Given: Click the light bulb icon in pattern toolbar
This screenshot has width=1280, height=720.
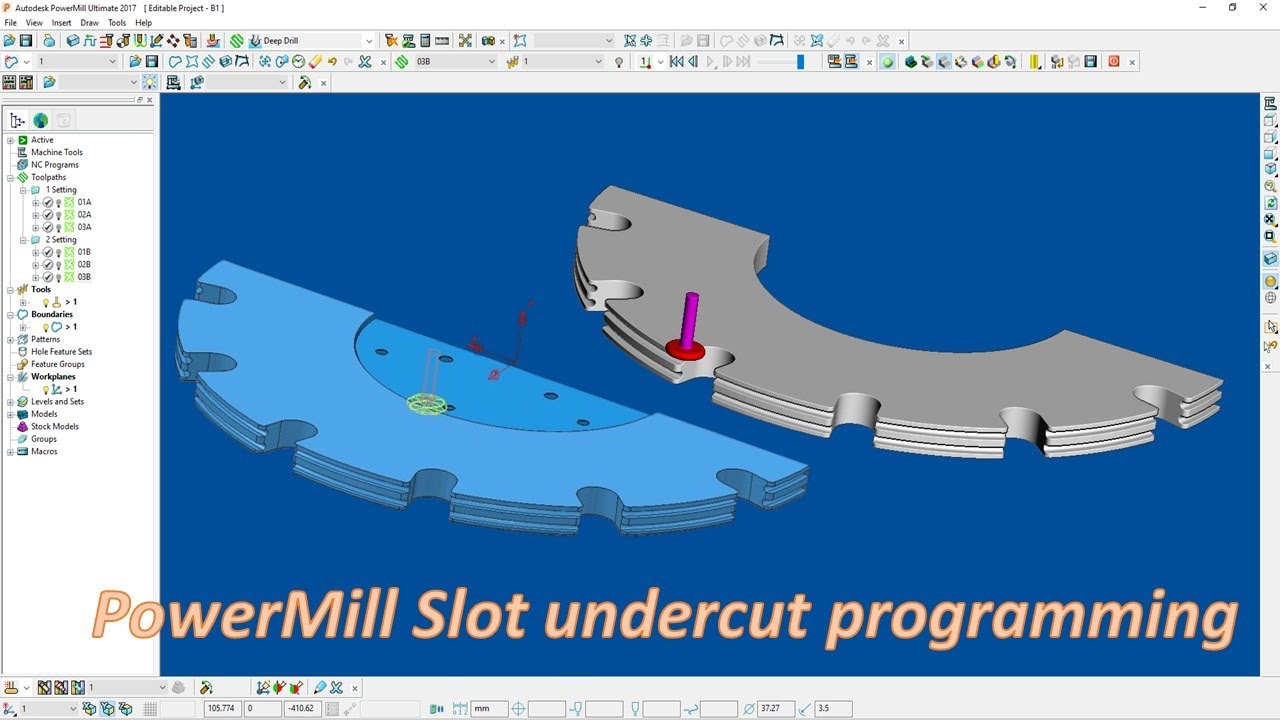Looking at the screenshot, I should click(x=150, y=83).
